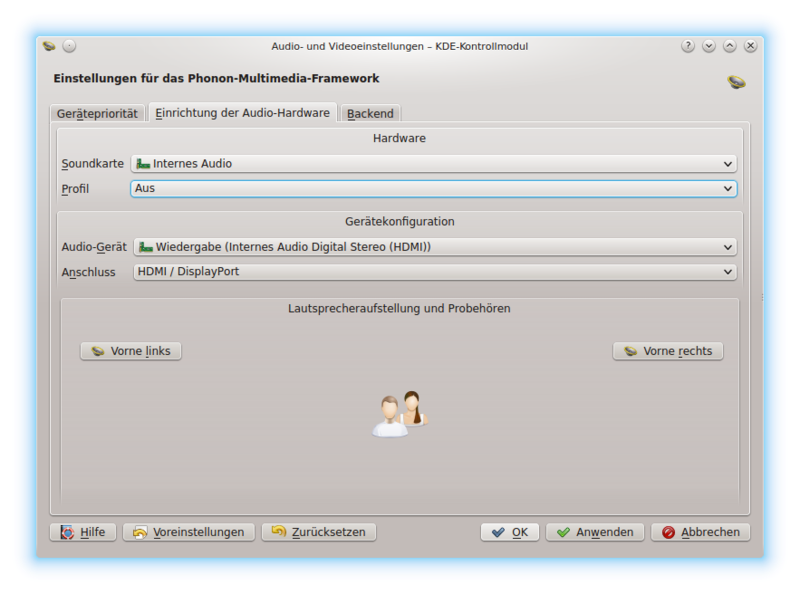
Task: Click the speaker icon on the Vorne rechts button
Action: click(629, 350)
